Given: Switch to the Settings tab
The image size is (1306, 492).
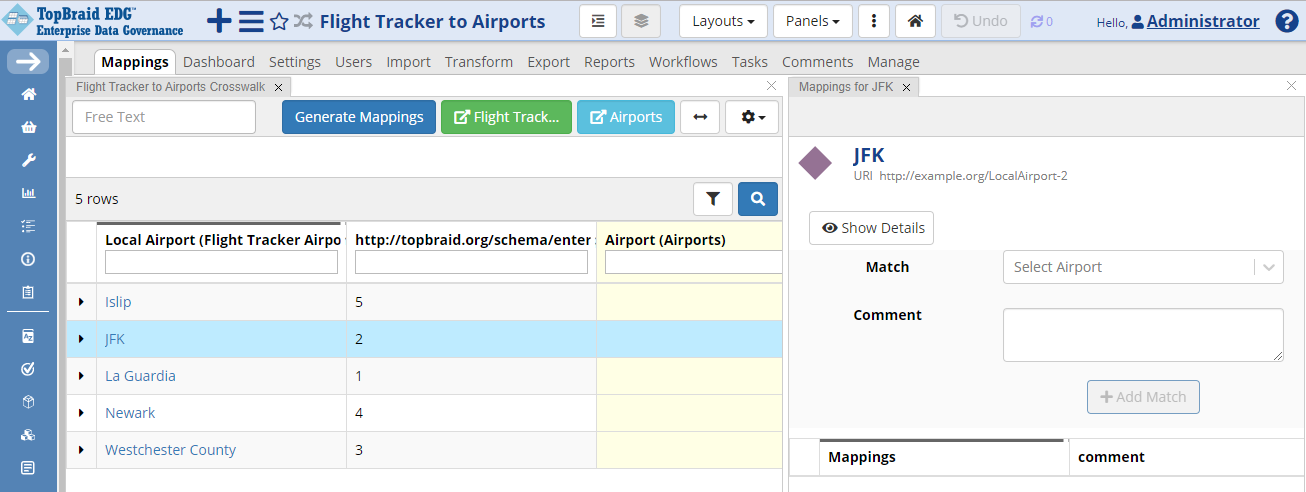Looking at the screenshot, I should 295,62.
